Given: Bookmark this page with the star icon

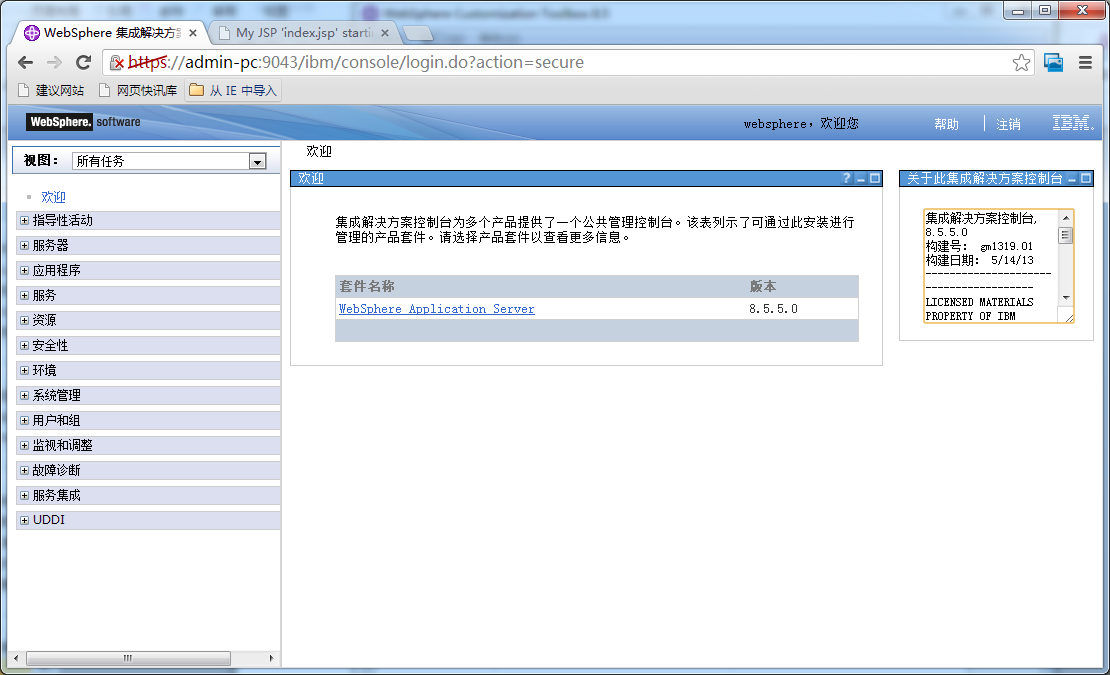Looking at the screenshot, I should tap(1021, 62).
